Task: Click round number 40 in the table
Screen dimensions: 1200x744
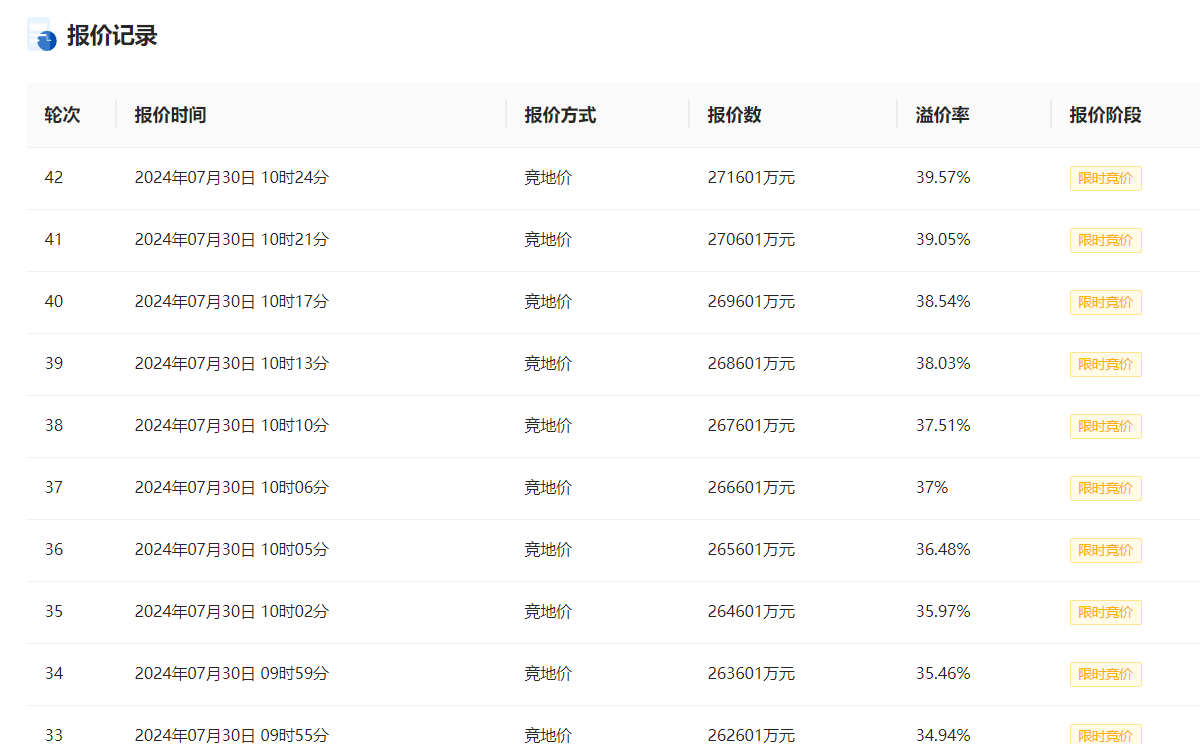Action: tap(54, 302)
